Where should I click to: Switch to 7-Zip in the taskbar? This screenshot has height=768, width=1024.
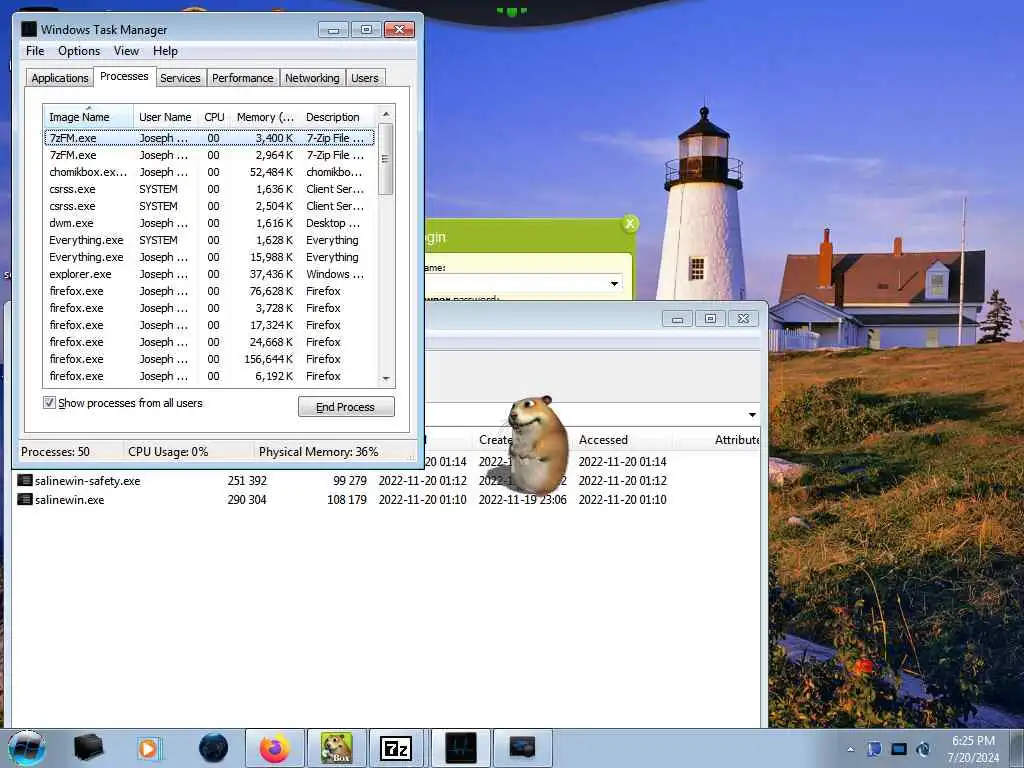click(396, 748)
